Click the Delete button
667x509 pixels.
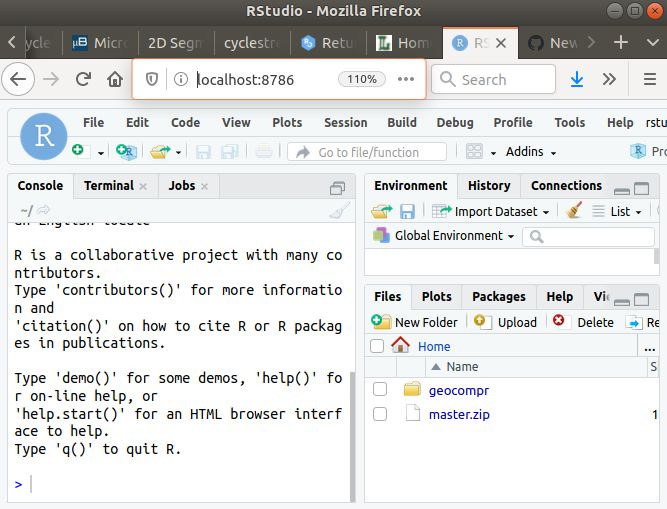point(583,322)
